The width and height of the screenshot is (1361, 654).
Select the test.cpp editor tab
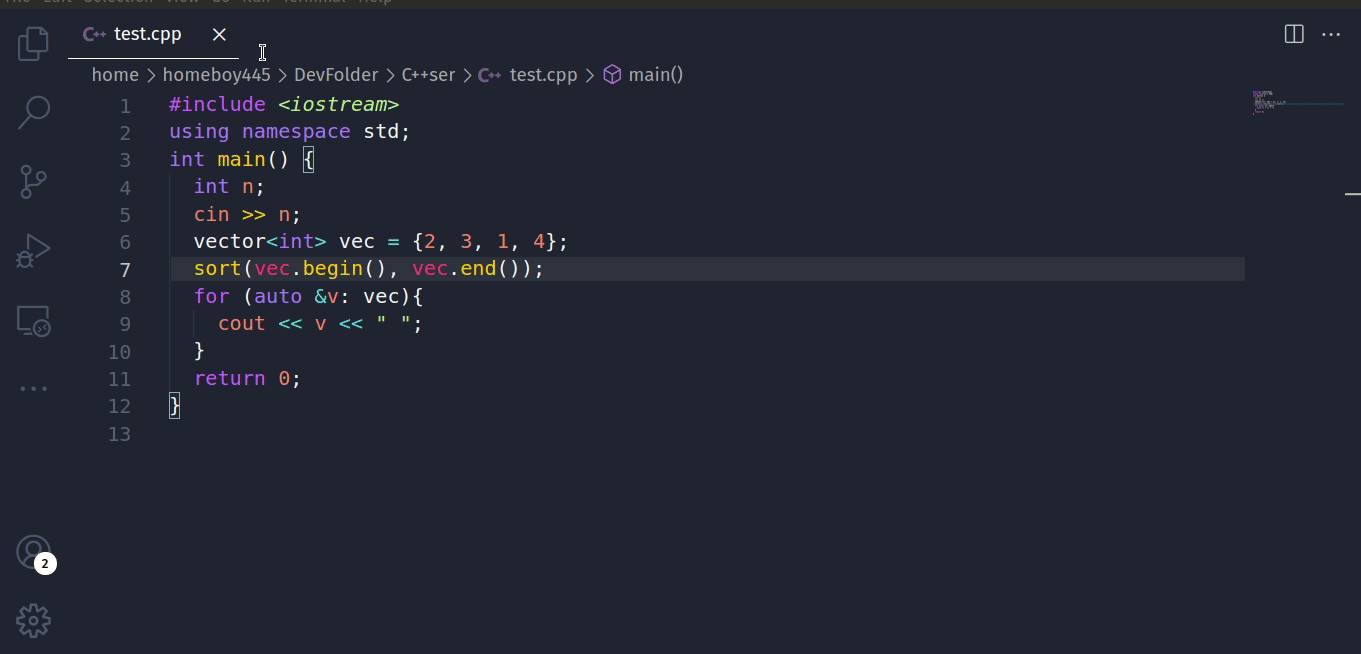coord(154,34)
